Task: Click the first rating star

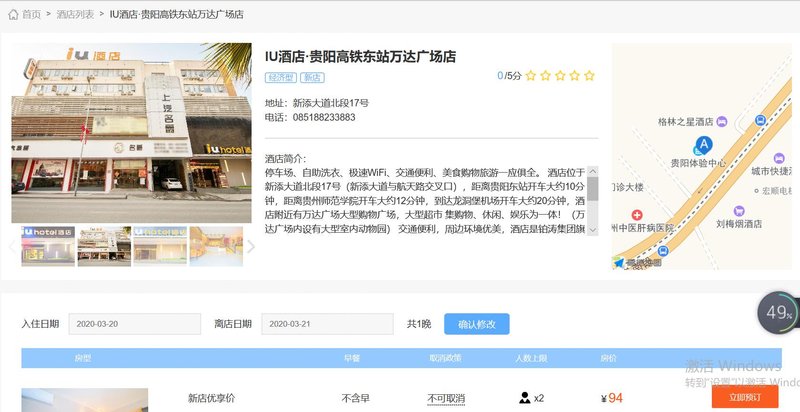Action: coord(531,75)
